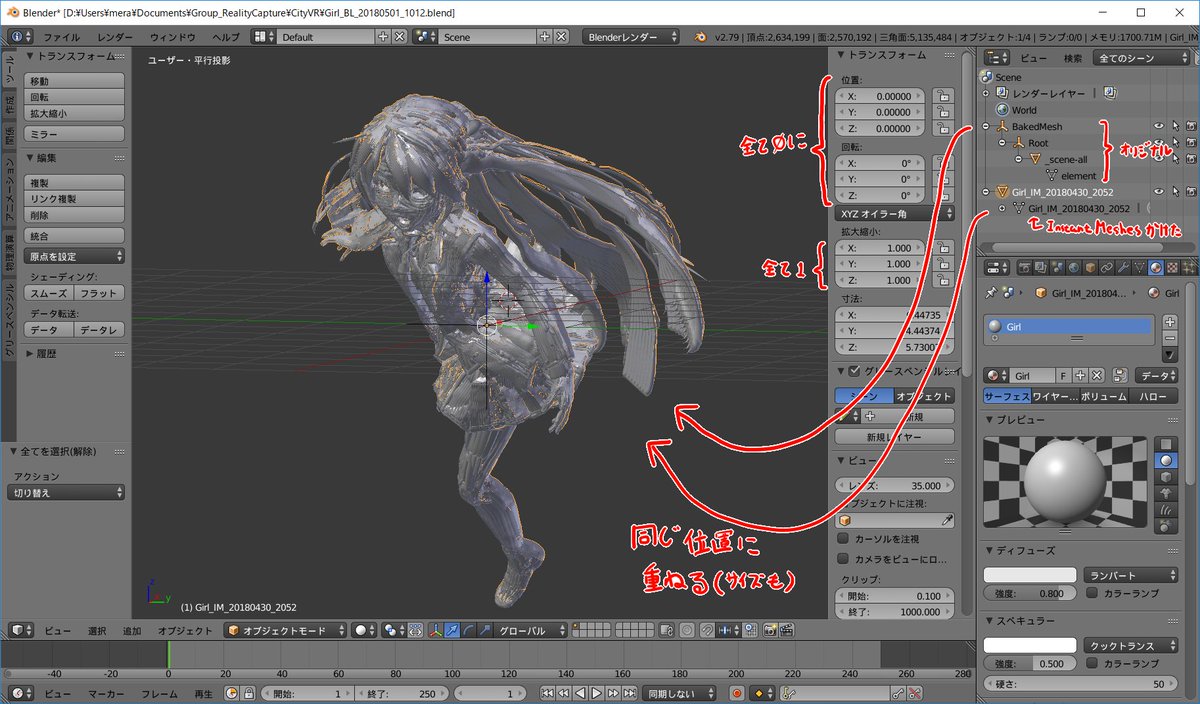Open the Blender render engine dropdown
1200x704 pixels.
click(631, 36)
